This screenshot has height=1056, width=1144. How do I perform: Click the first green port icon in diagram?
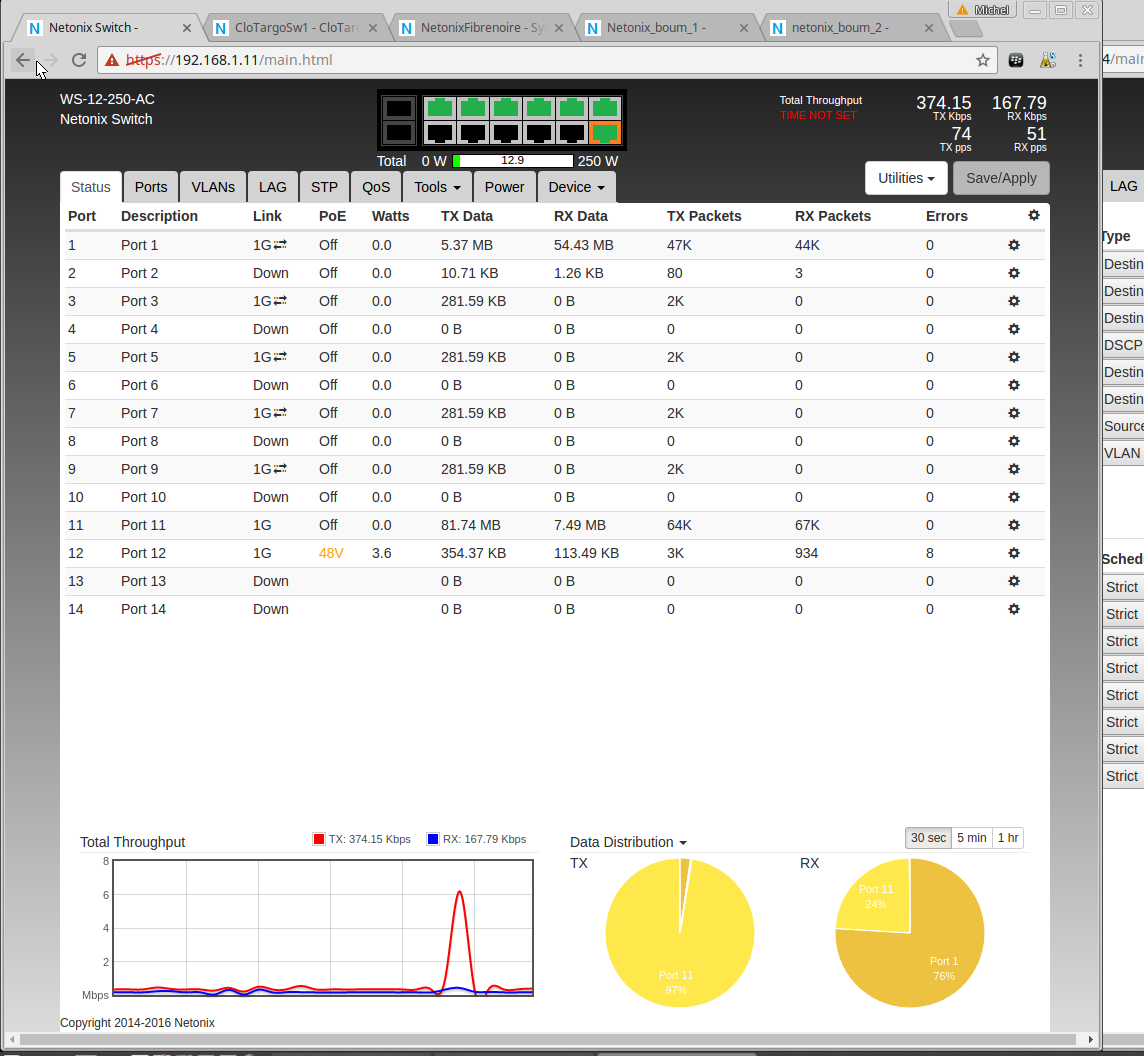pos(440,107)
